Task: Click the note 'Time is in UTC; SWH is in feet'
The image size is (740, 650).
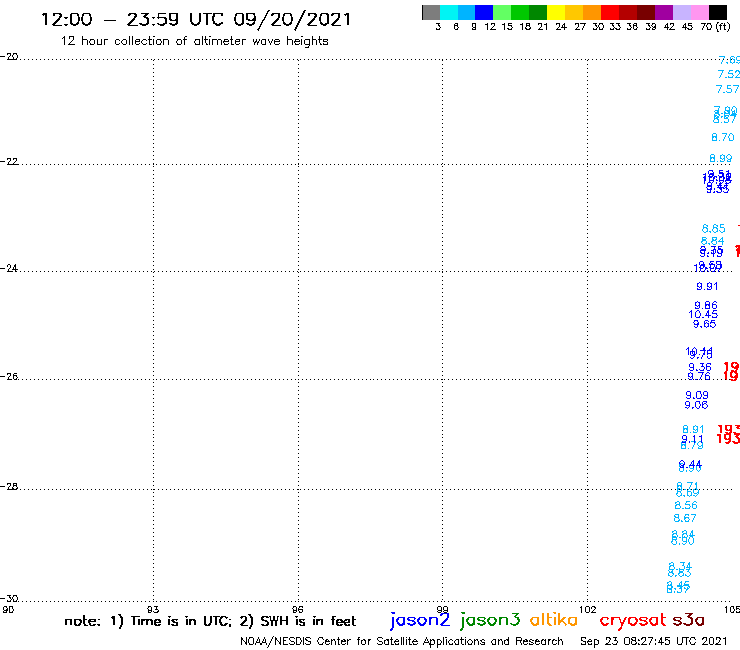Action: pos(210,621)
